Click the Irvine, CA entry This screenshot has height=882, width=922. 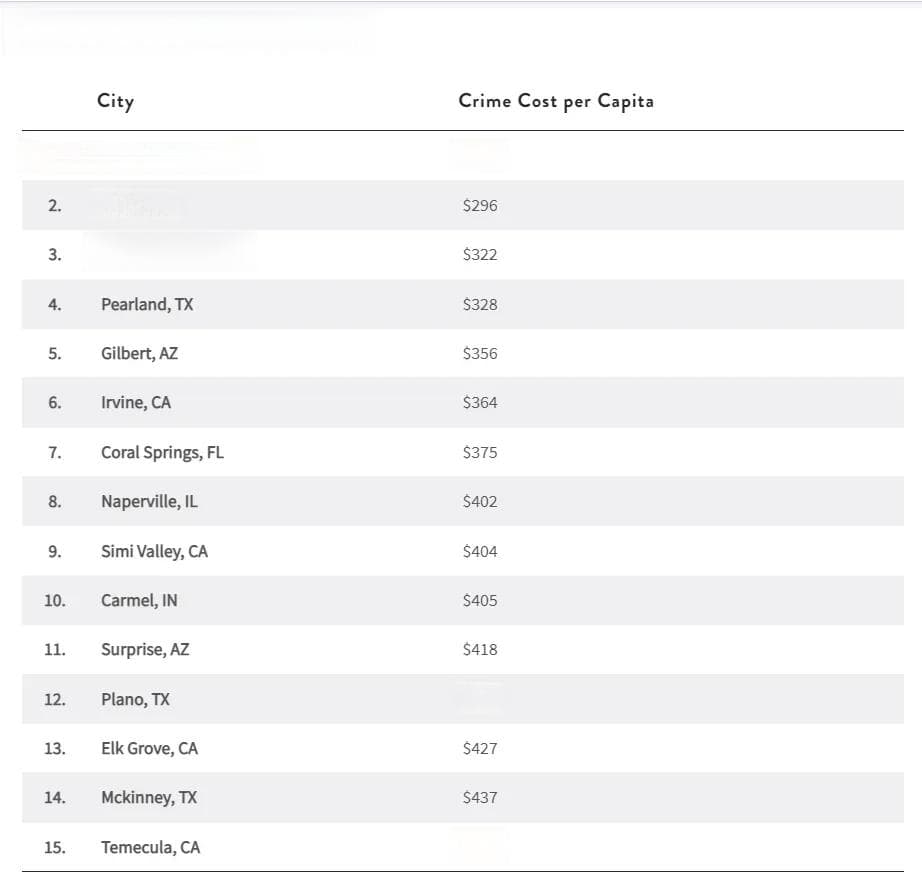pyautogui.click(x=136, y=403)
